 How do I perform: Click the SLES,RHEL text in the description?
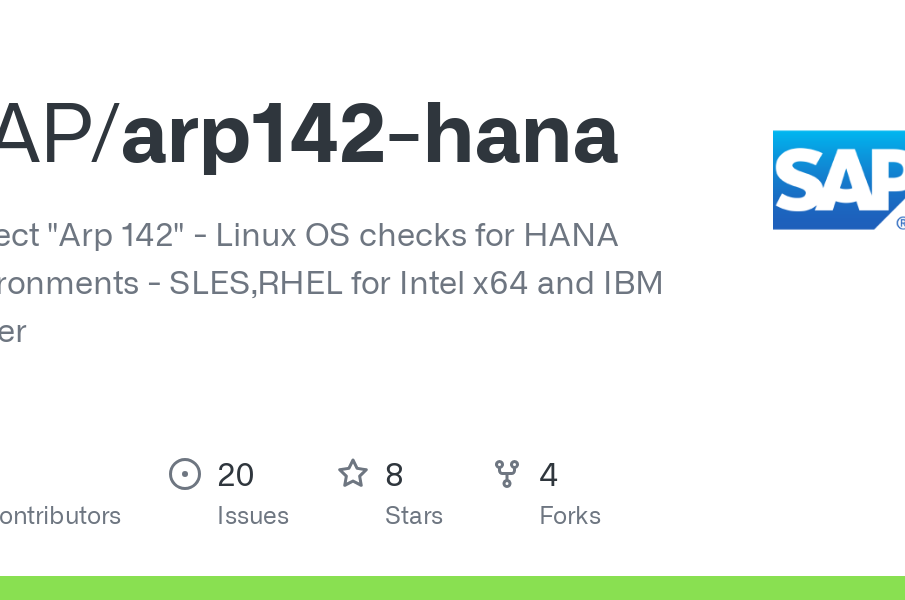pyautogui.click(x=256, y=283)
